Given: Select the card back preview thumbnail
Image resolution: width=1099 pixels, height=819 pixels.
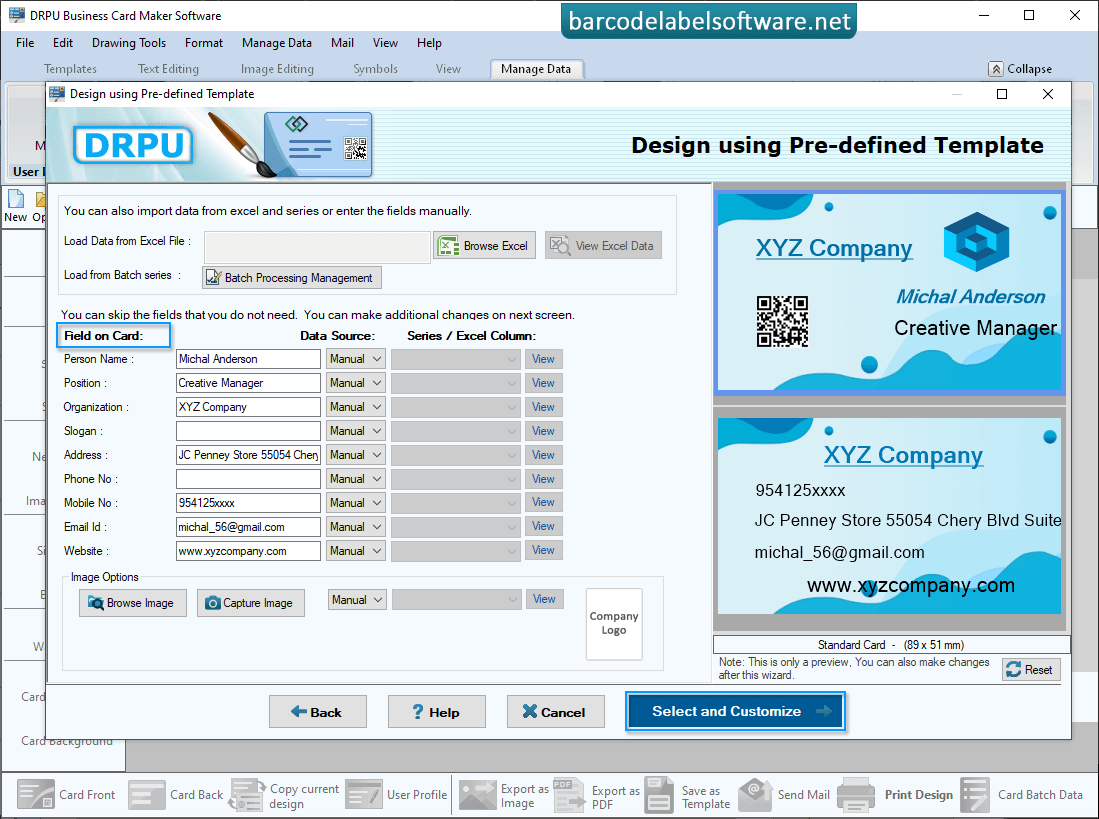Looking at the screenshot, I should coord(890,516).
